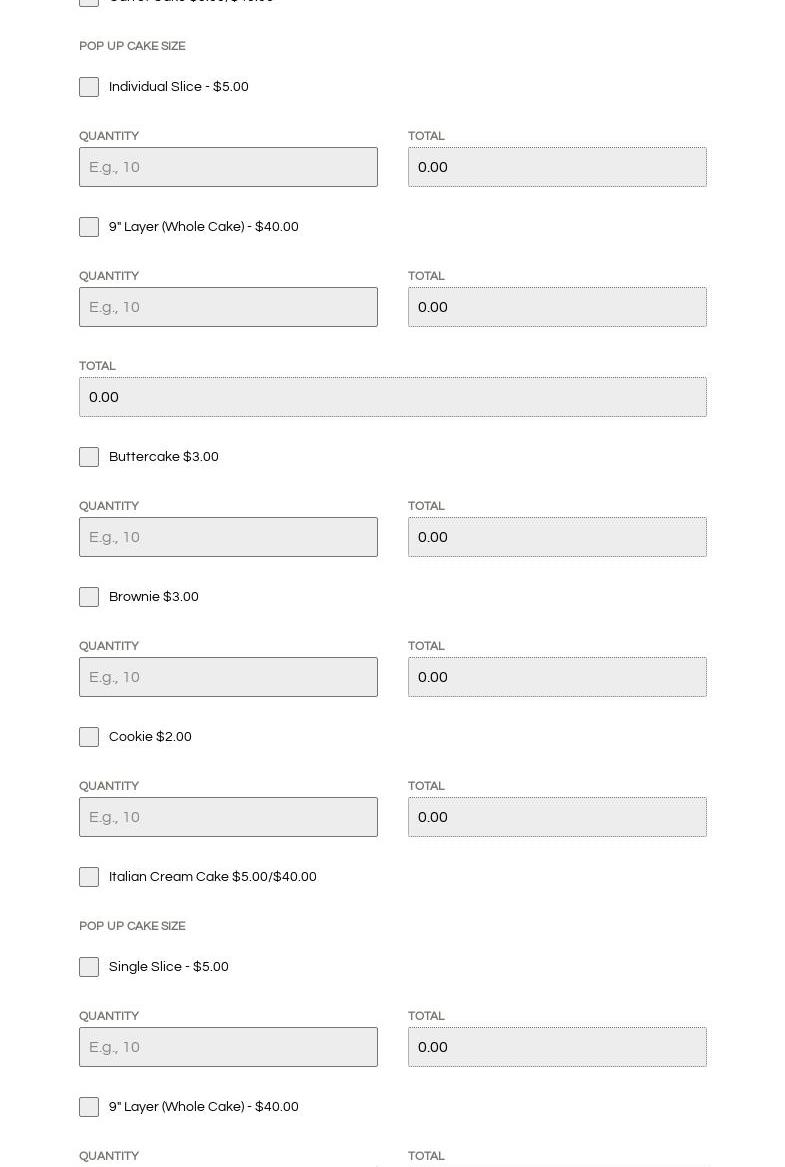The width and height of the screenshot is (785, 1167).
Task: Enter the Buttercake Quantity field
Action: point(228,537)
